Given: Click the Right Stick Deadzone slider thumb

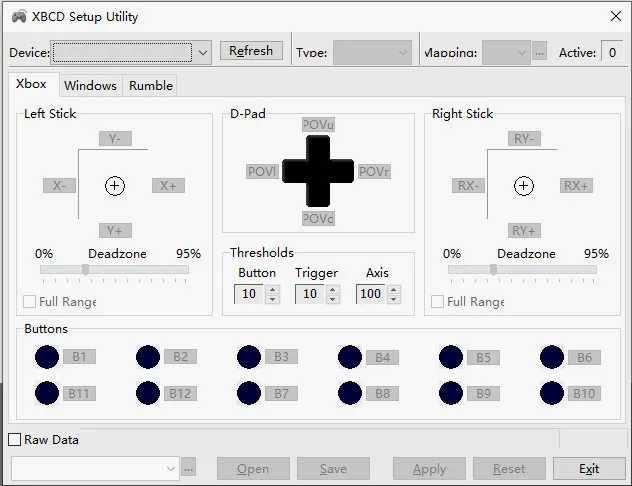Looking at the screenshot, I should (x=493, y=270).
